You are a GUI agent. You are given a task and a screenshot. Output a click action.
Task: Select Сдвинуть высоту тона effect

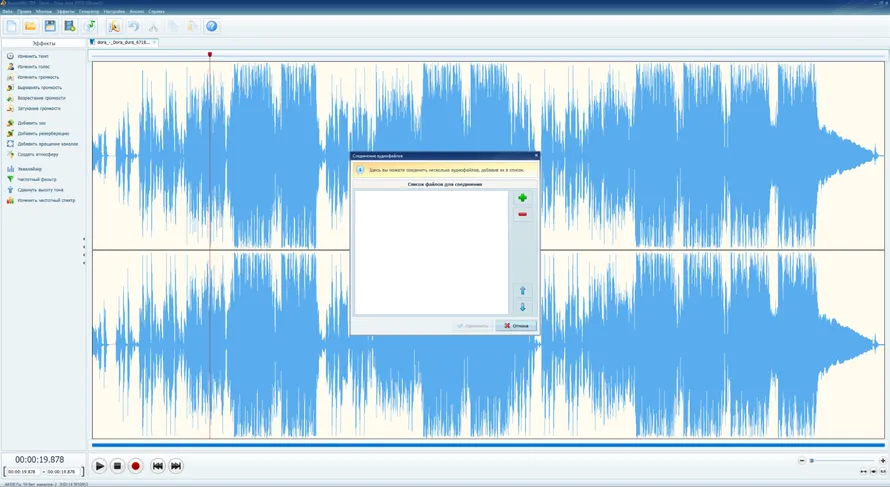click(35, 190)
